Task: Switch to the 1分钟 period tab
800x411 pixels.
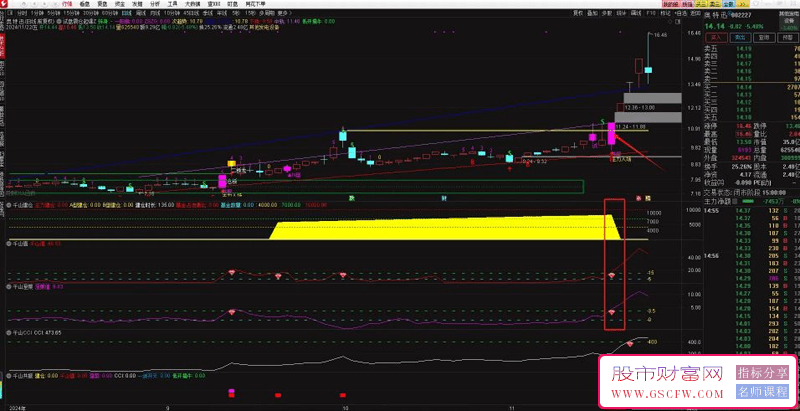Action: point(37,12)
